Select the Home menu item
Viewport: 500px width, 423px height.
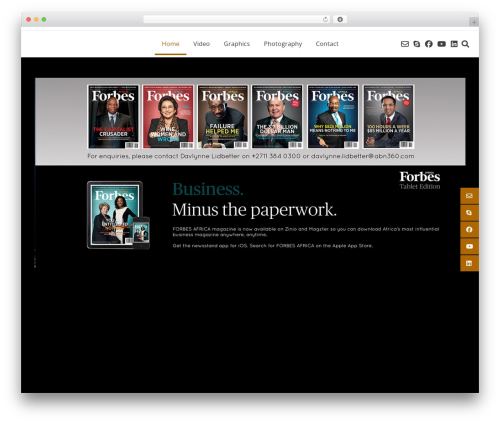tap(170, 44)
